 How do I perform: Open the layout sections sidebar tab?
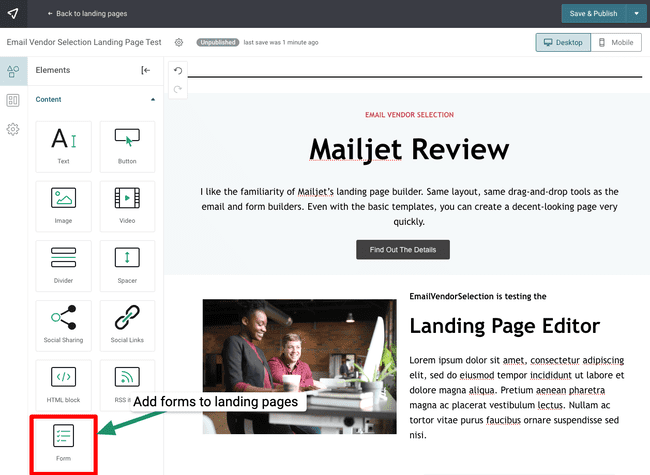(x=13, y=100)
